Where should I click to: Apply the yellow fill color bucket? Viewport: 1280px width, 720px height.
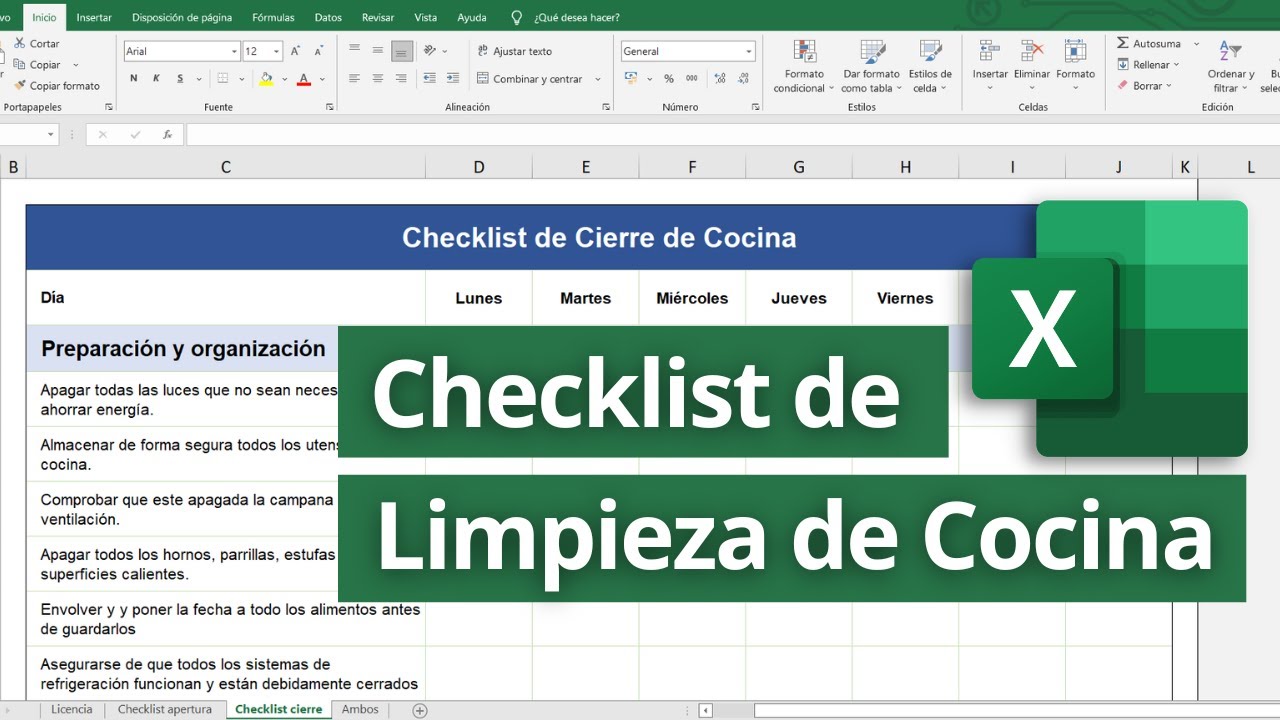[x=265, y=78]
